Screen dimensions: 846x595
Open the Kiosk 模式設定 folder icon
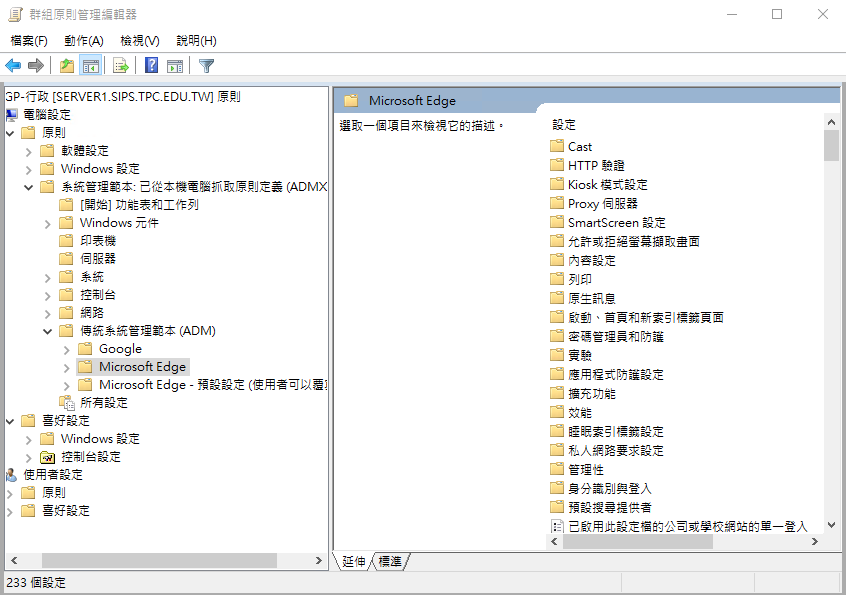point(557,184)
